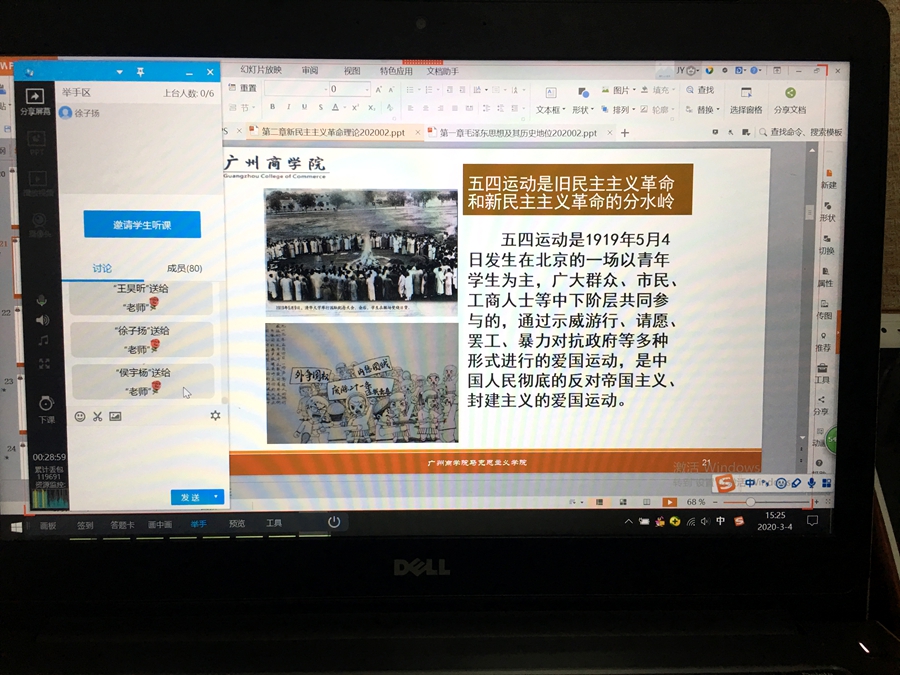The height and width of the screenshot is (675, 900).
Task: Expand the classroom title bar dropdown arrow
Action: click(119, 72)
